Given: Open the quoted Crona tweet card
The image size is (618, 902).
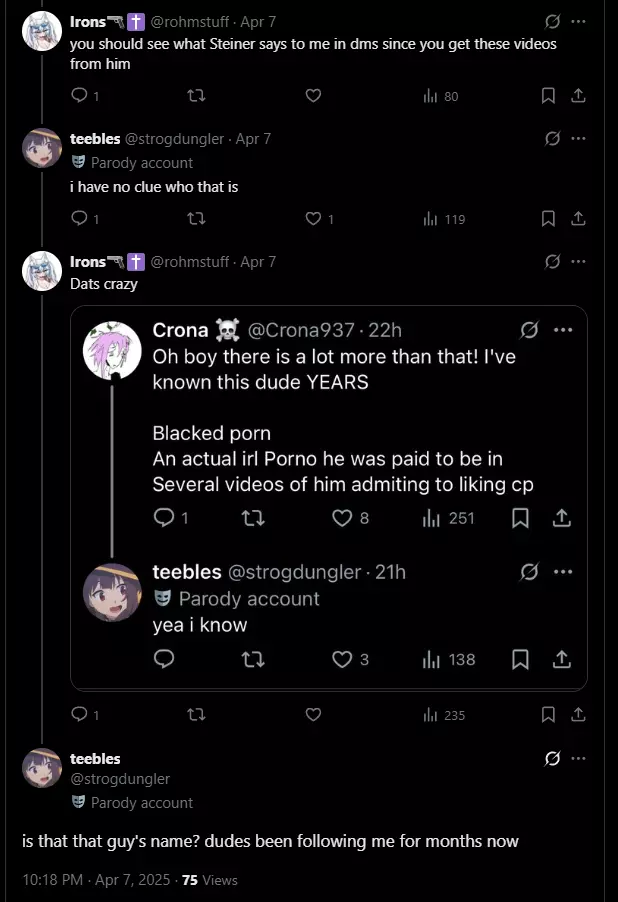Looking at the screenshot, I should click(329, 498).
